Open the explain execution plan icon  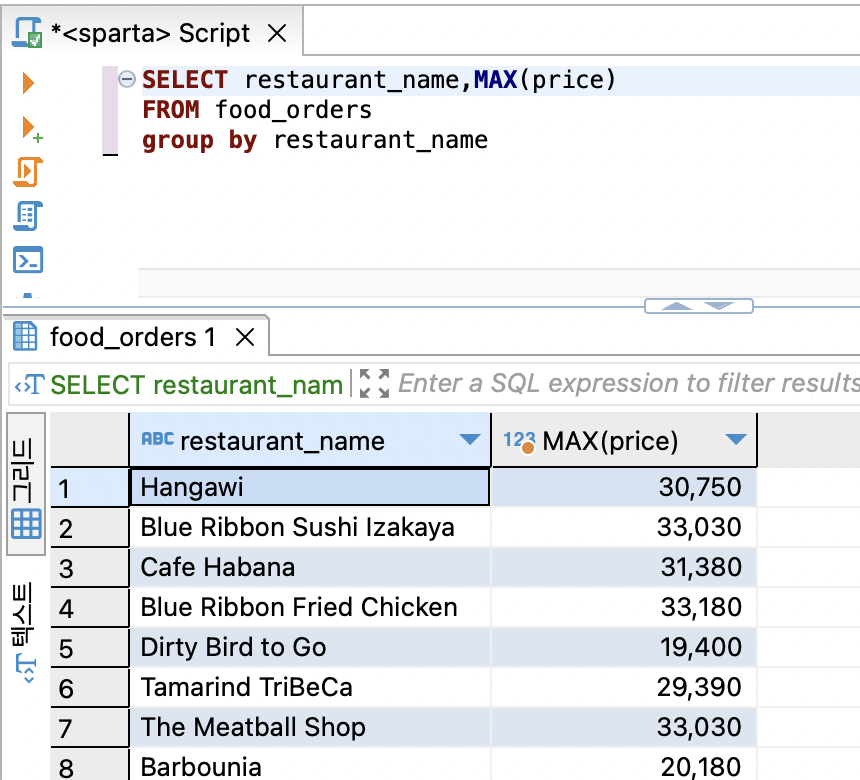pyautogui.click(x=28, y=216)
